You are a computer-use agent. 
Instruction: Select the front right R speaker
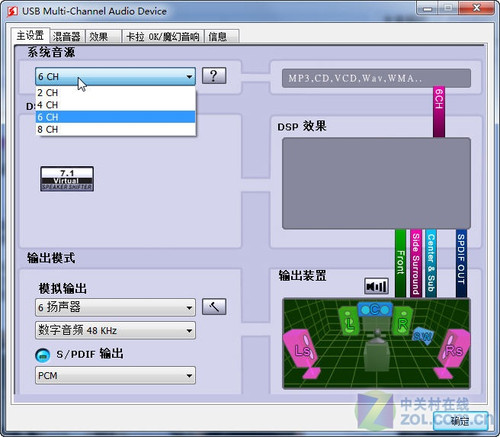tap(402, 322)
